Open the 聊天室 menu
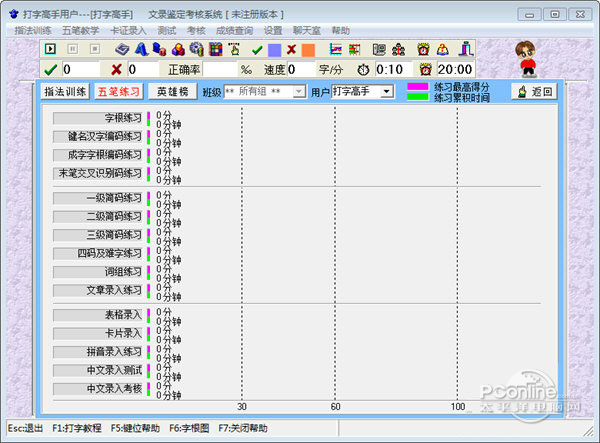 pos(307,31)
